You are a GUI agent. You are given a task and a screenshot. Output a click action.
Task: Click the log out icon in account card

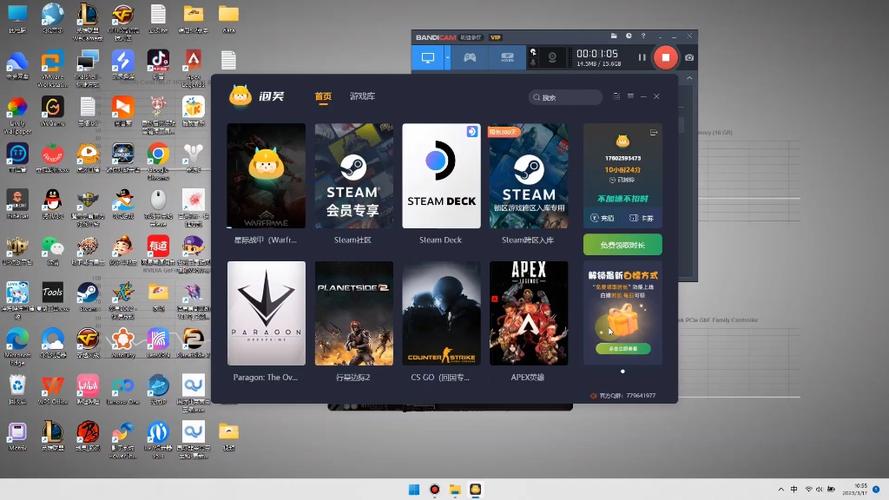point(653,132)
